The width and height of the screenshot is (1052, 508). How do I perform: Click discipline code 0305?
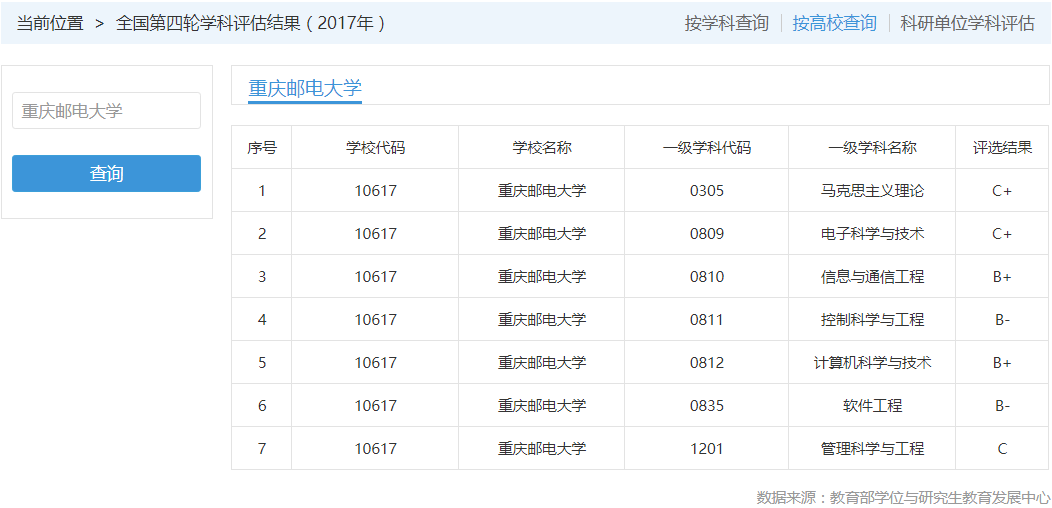click(x=706, y=191)
